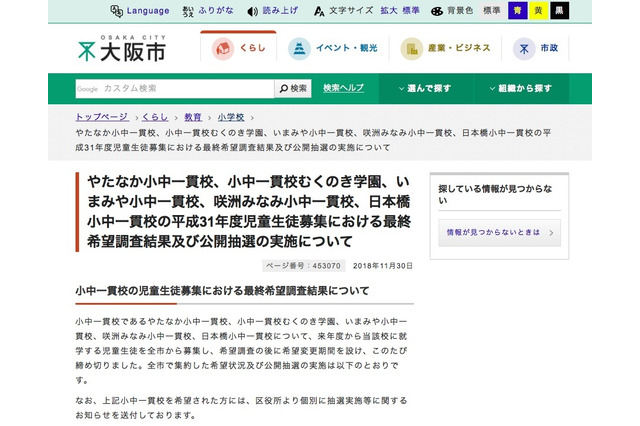Click the date 2018年11月30日
This screenshot has width=640, height=426.
pyautogui.click(x=383, y=266)
